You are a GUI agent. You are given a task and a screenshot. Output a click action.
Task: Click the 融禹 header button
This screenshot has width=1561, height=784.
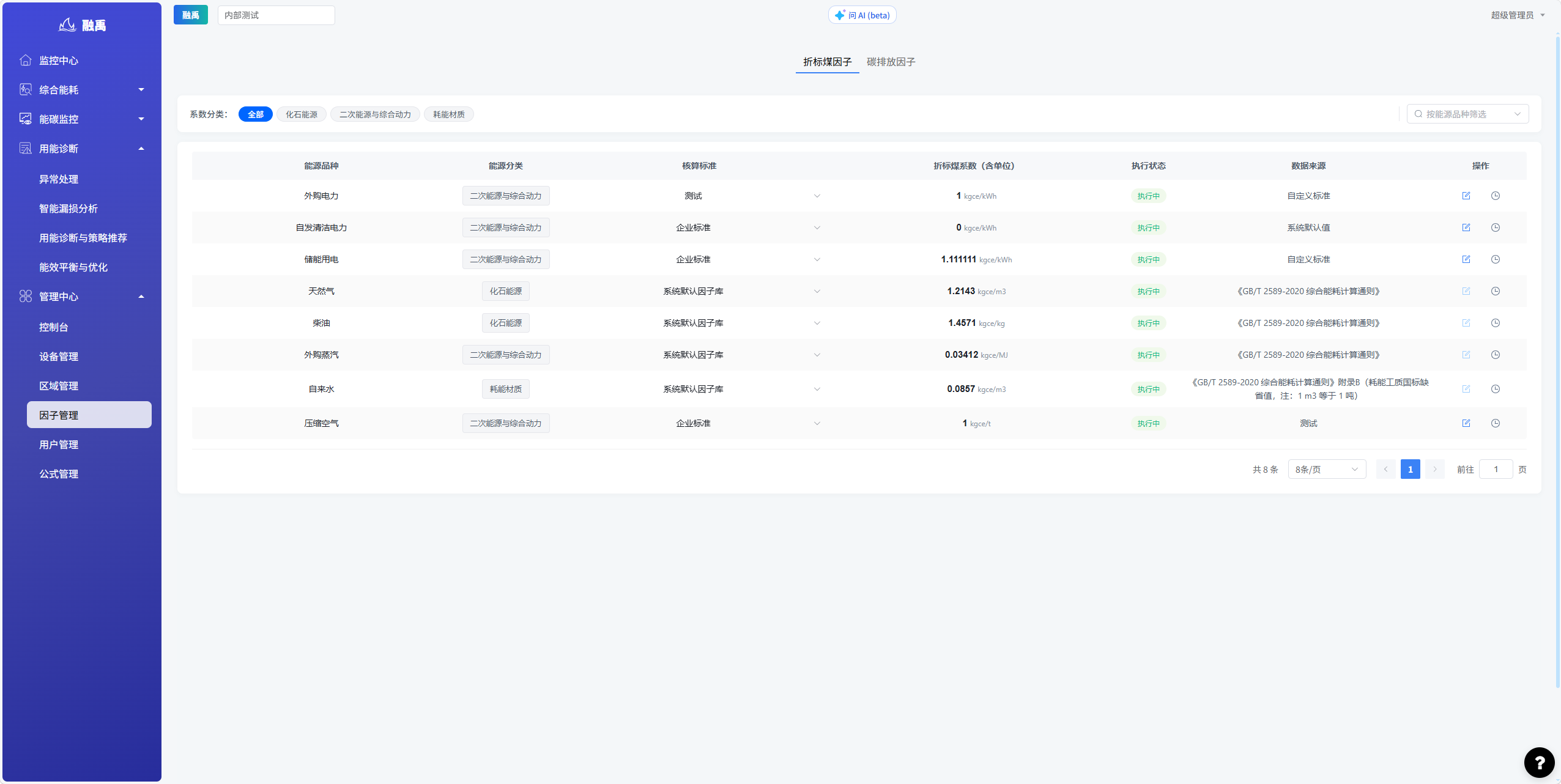point(190,15)
